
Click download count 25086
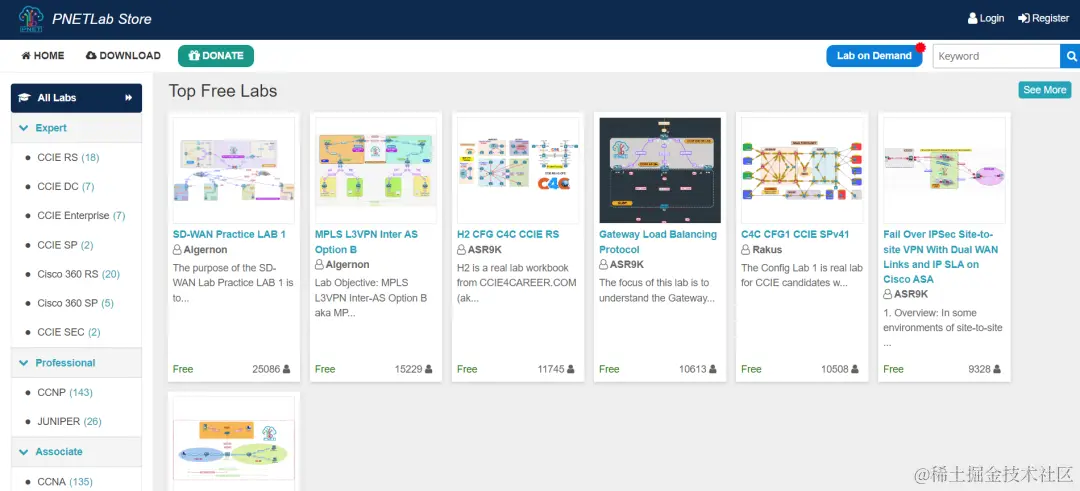click(x=266, y=369)
